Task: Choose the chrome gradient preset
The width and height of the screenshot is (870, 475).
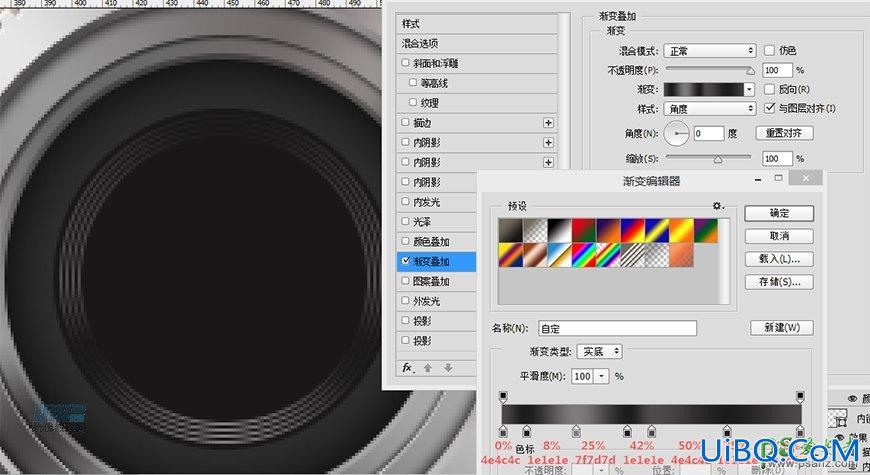Action: point(559,255)
